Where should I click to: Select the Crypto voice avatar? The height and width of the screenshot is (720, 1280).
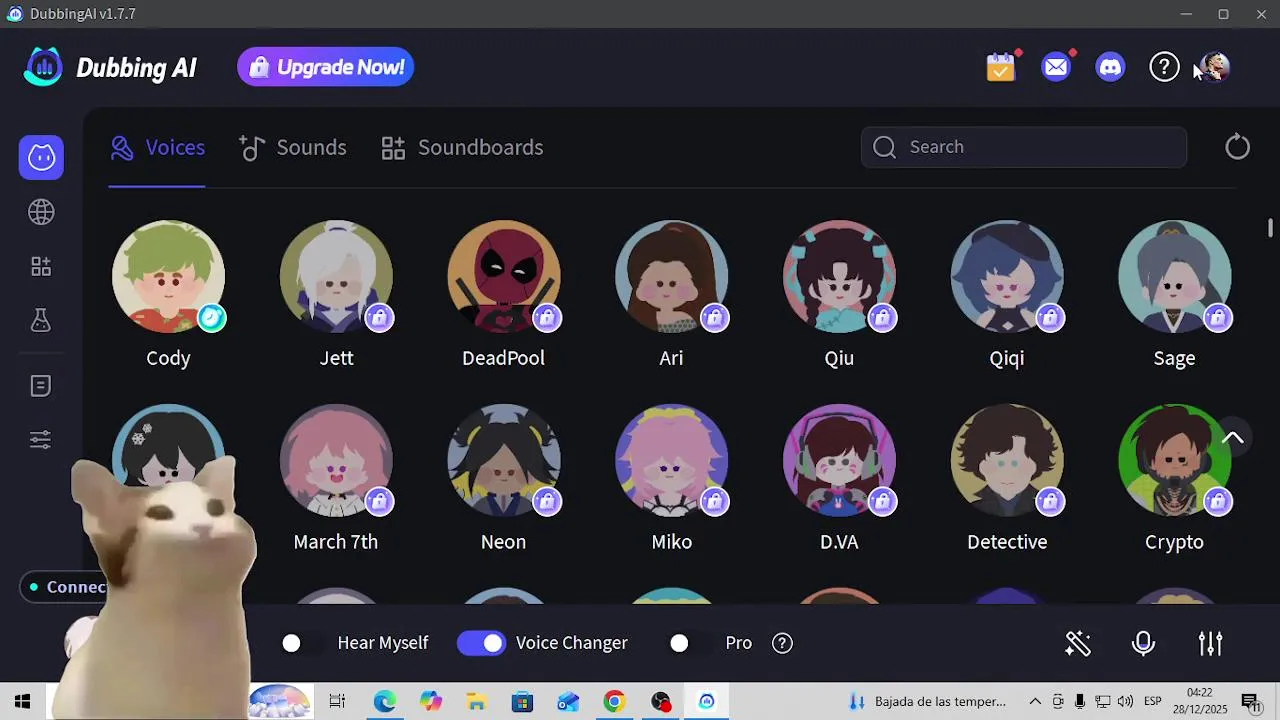1174,460
